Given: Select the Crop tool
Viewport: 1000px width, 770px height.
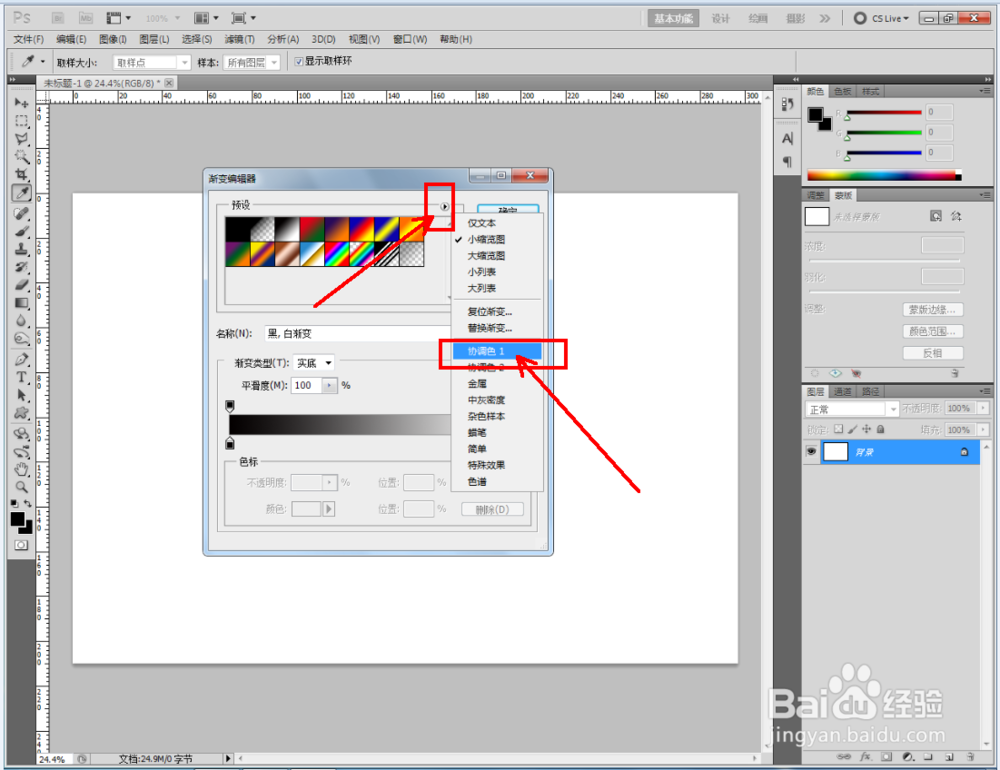Looking at the screenshot, I should coord(21,174).
